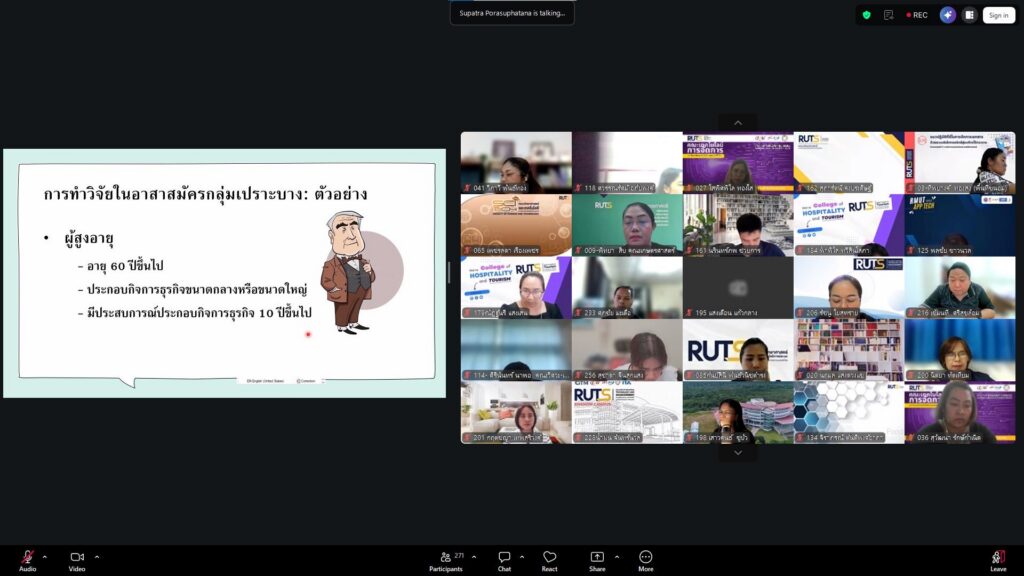Go to next gallery page with bottom chevron
Screen dimensions: 1024x576
pyautogui.click(x=738, y=452)
